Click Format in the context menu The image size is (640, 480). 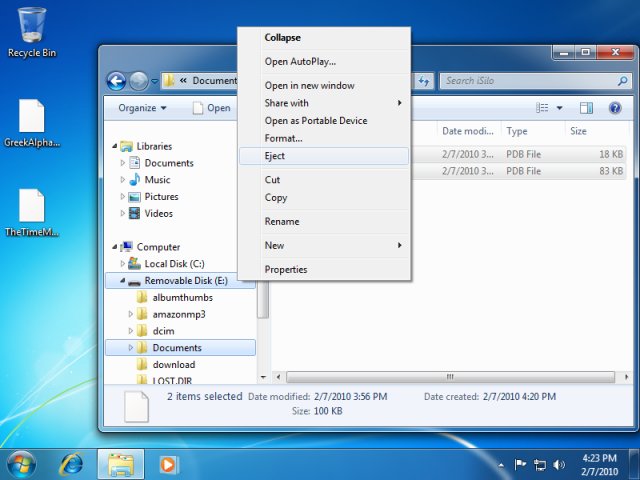pyautogui.click(x=283, y=138)
